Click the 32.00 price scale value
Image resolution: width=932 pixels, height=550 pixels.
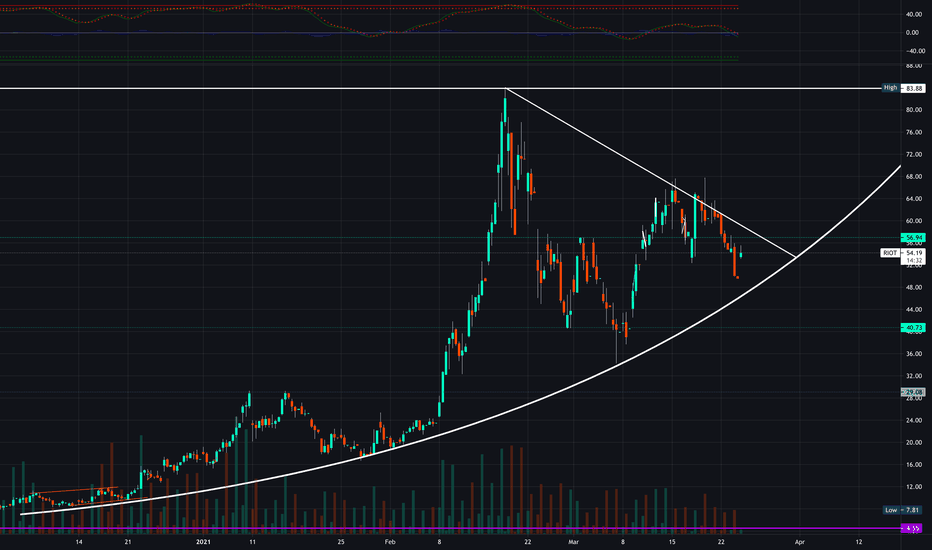(914, 376)
